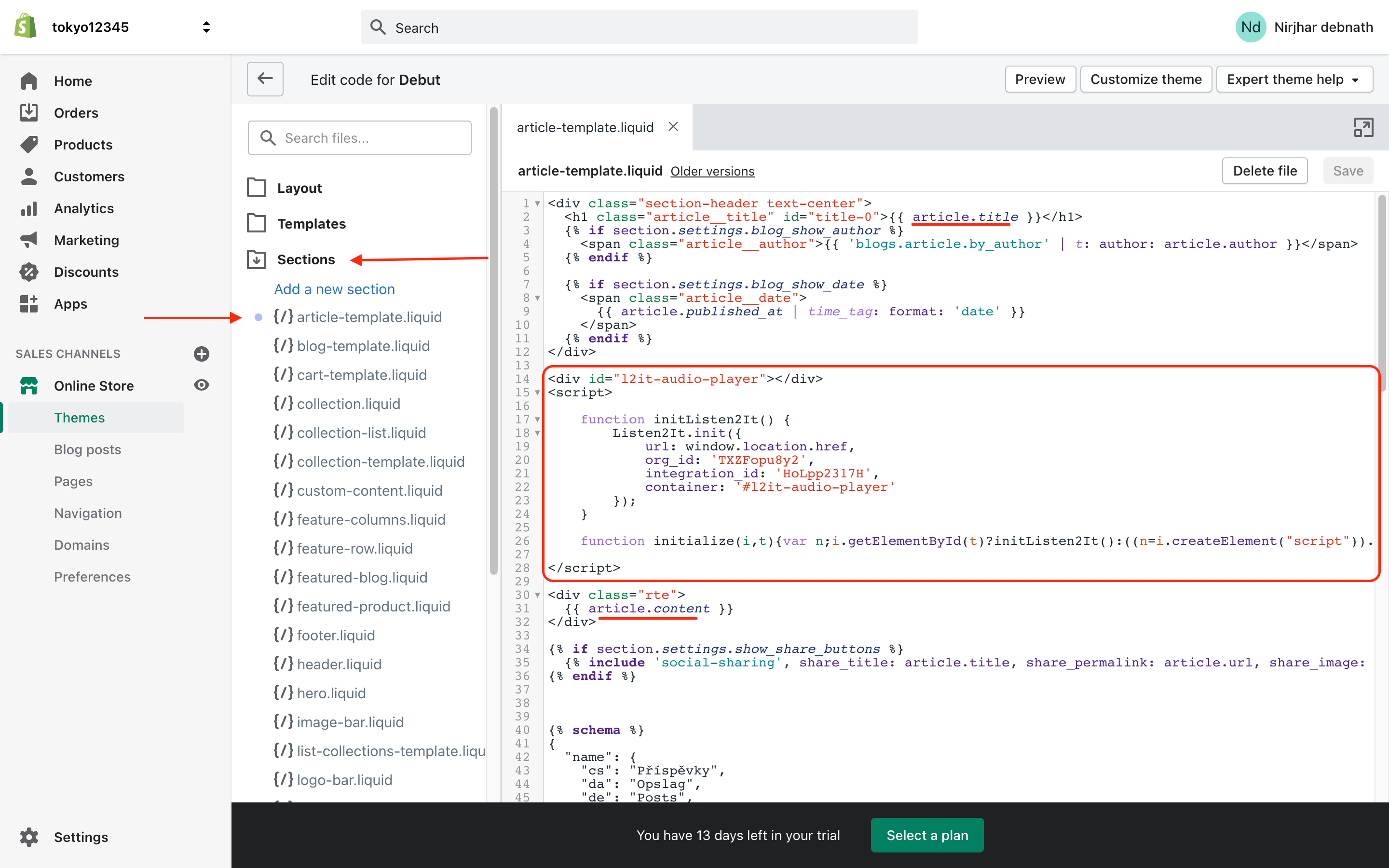Image resolution: width=1389 pixels, height=868 pixels.
Task: Click the back arrow navigation icon
Action: pyautogui.click(x=265, y=79)
